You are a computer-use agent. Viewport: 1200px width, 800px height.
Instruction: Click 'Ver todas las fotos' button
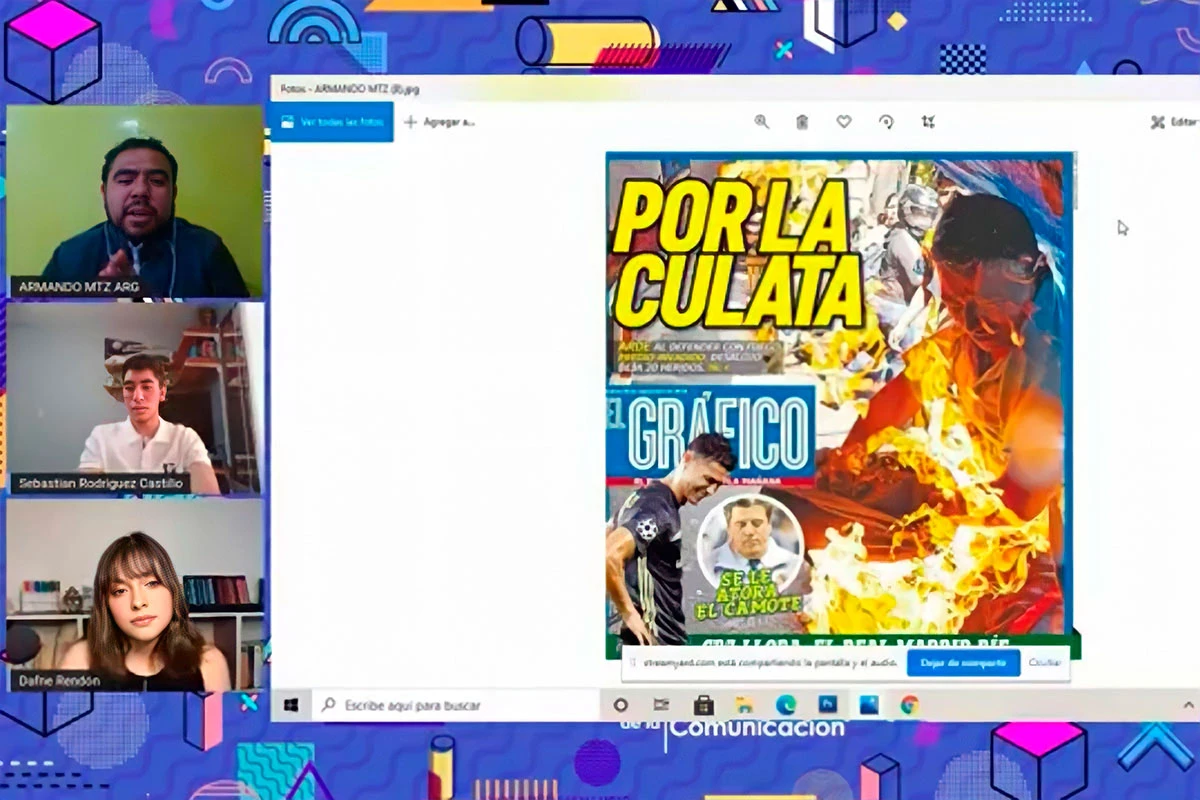332,122
